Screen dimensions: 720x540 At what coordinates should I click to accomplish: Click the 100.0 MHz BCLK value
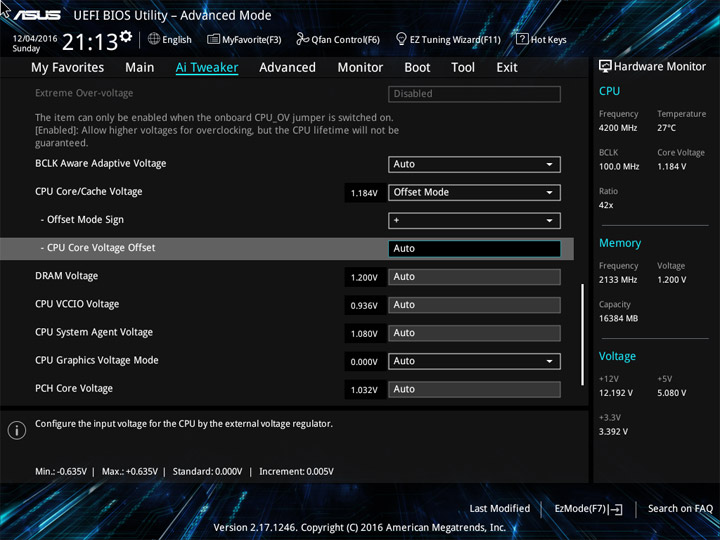(x=619, y=167)
